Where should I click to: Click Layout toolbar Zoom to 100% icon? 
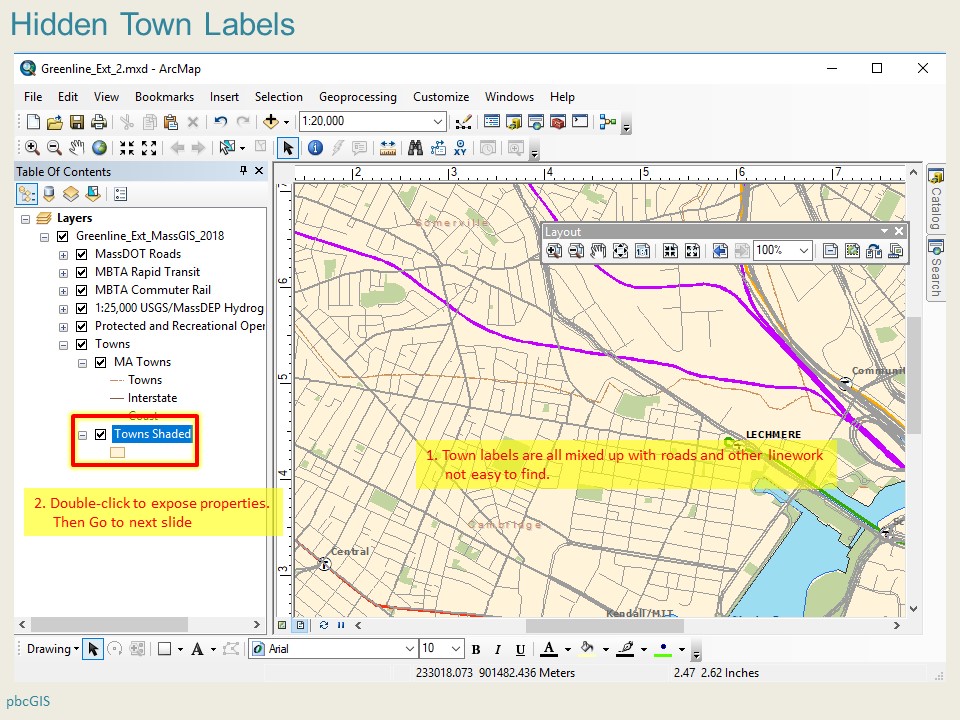pyautogui.click(x=642, y=250)
